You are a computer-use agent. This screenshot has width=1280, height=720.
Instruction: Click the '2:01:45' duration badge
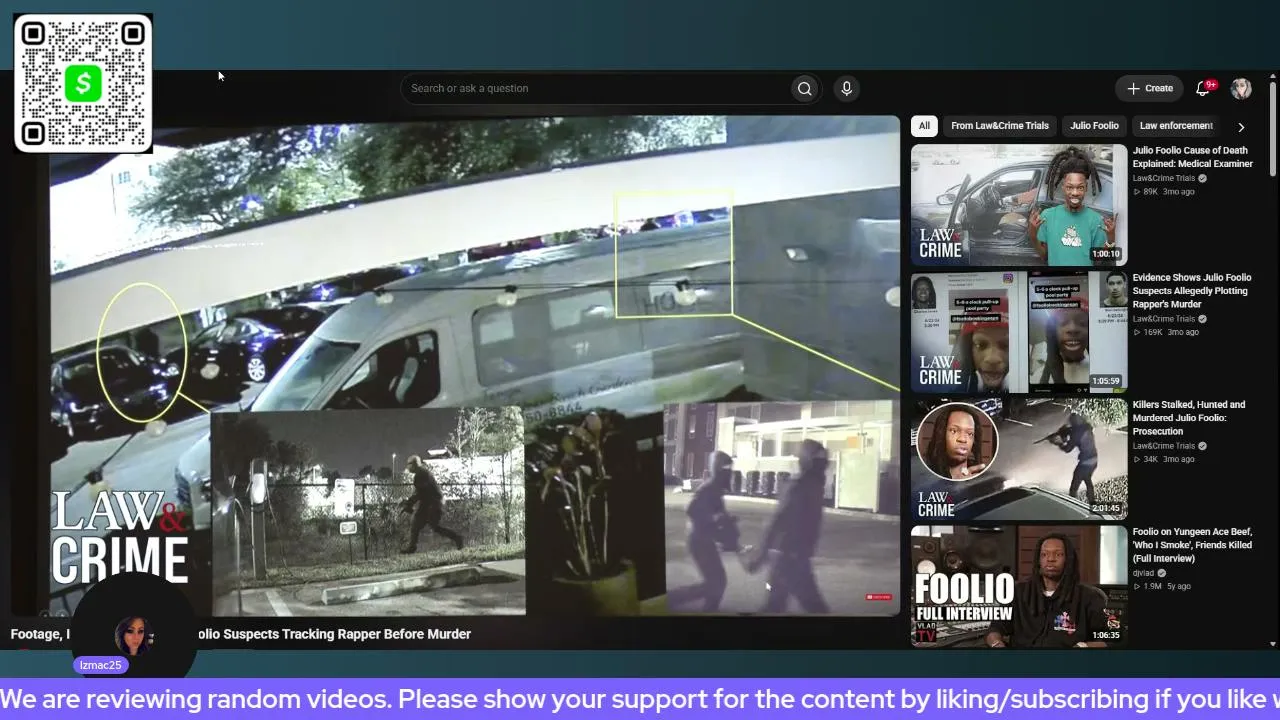click(1106, 508)
